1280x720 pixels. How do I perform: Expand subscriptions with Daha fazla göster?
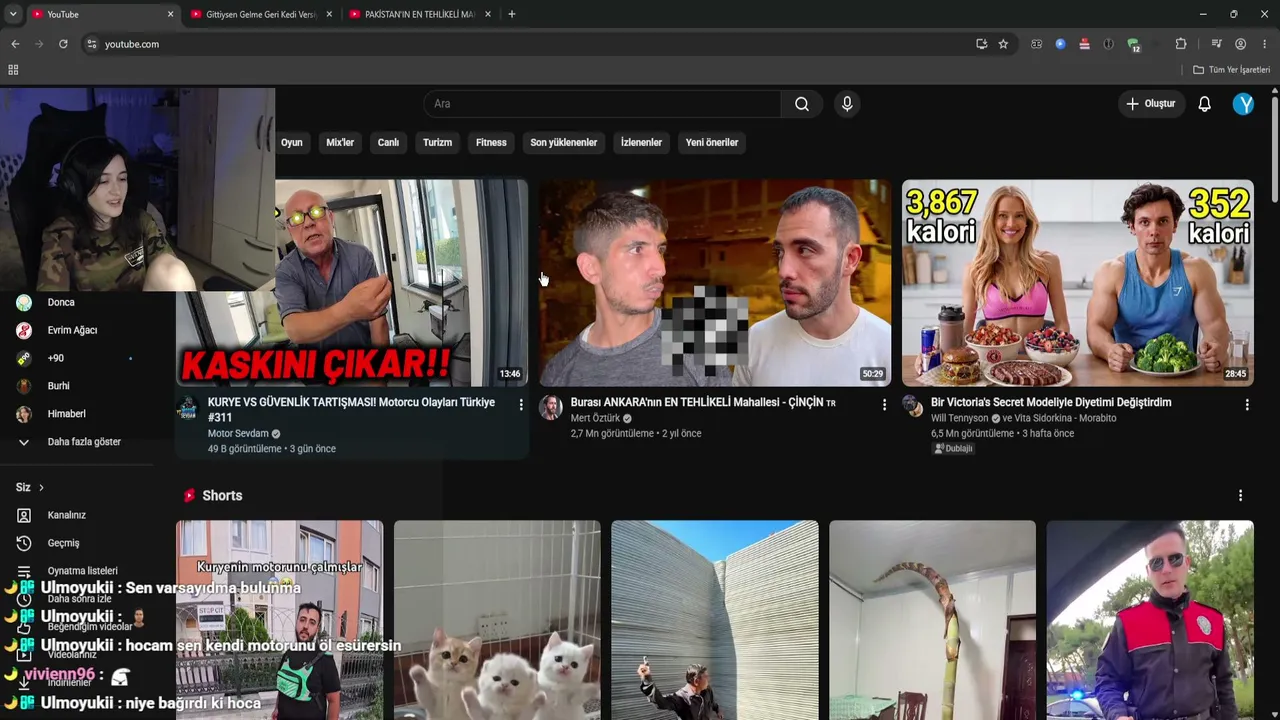[86, 442]
